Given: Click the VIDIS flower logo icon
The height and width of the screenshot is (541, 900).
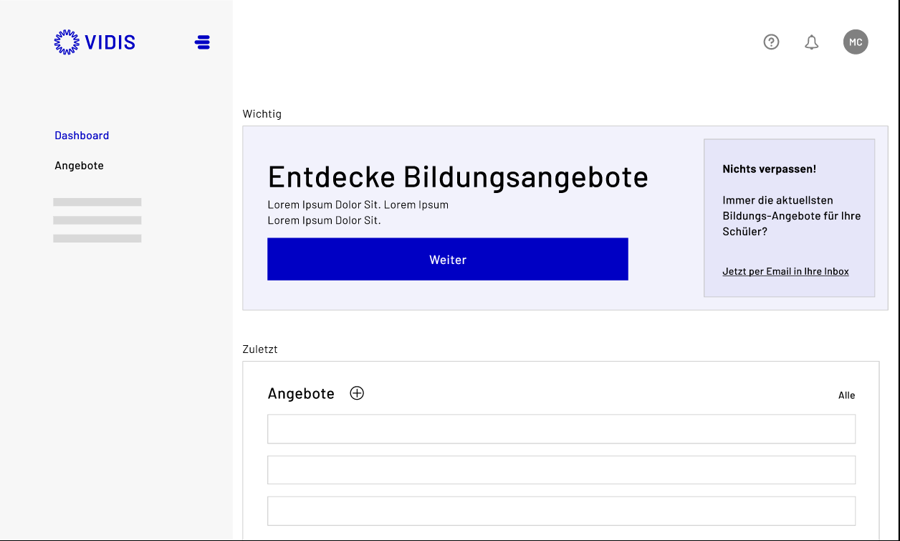Looking at the screenshot, I should point(67,42).
